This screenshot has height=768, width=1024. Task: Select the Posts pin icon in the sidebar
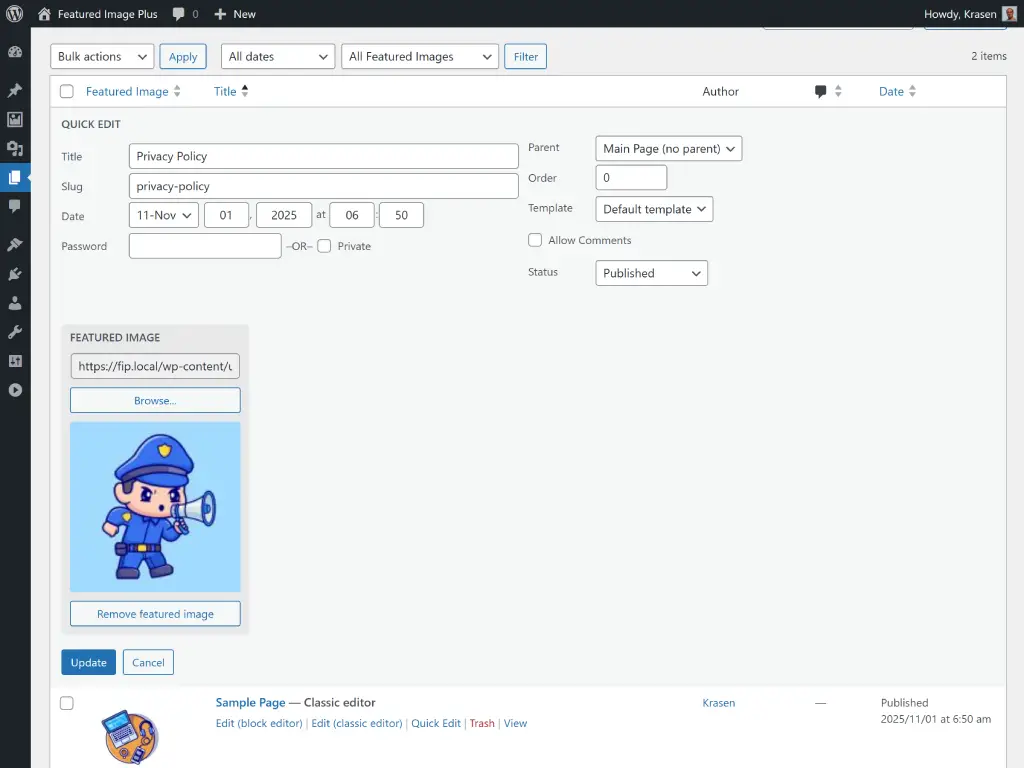coord(15,89)
